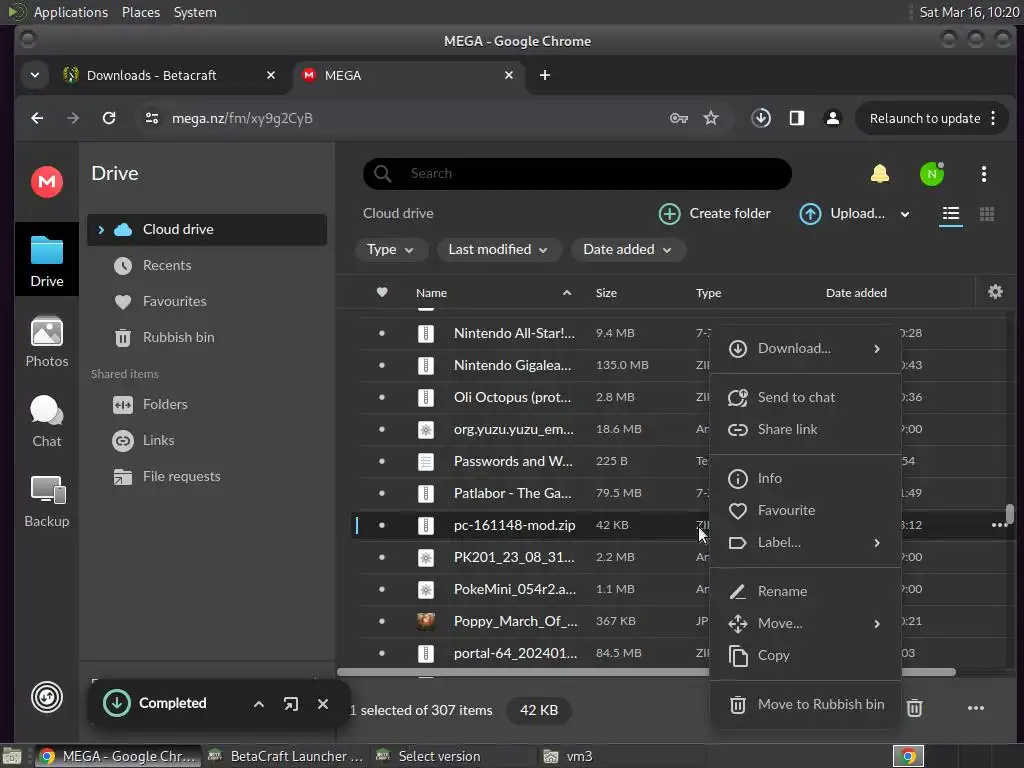Choose Rename in context menu
The width and height of the screenshot is (1024, 768).
[x=805, y=591]
